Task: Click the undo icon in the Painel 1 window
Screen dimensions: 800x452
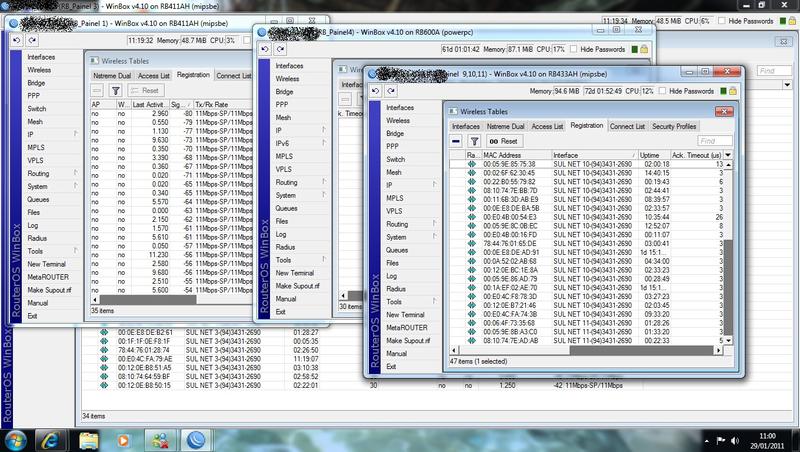Action: (x=17, y=40)
